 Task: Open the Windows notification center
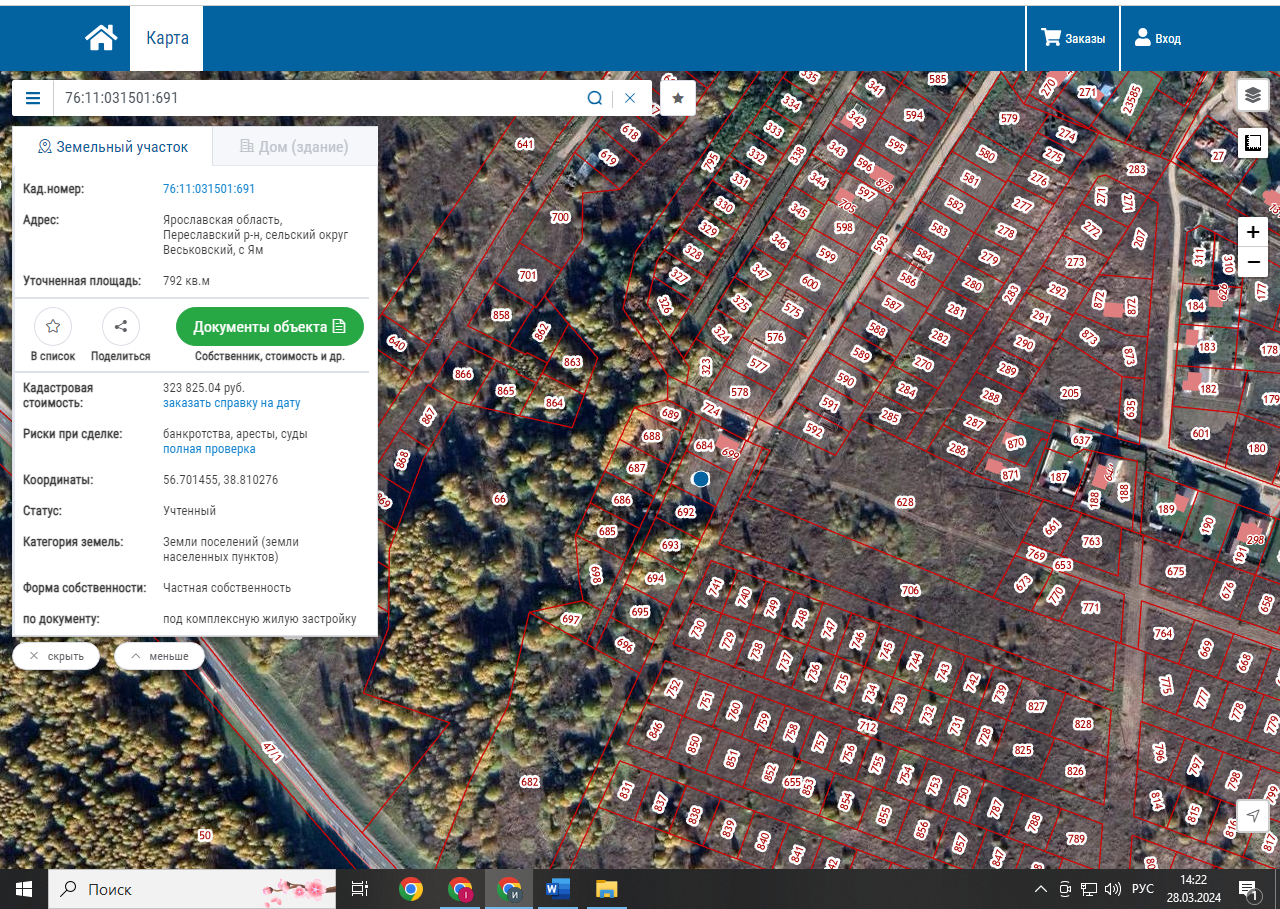pos(1248,888)
